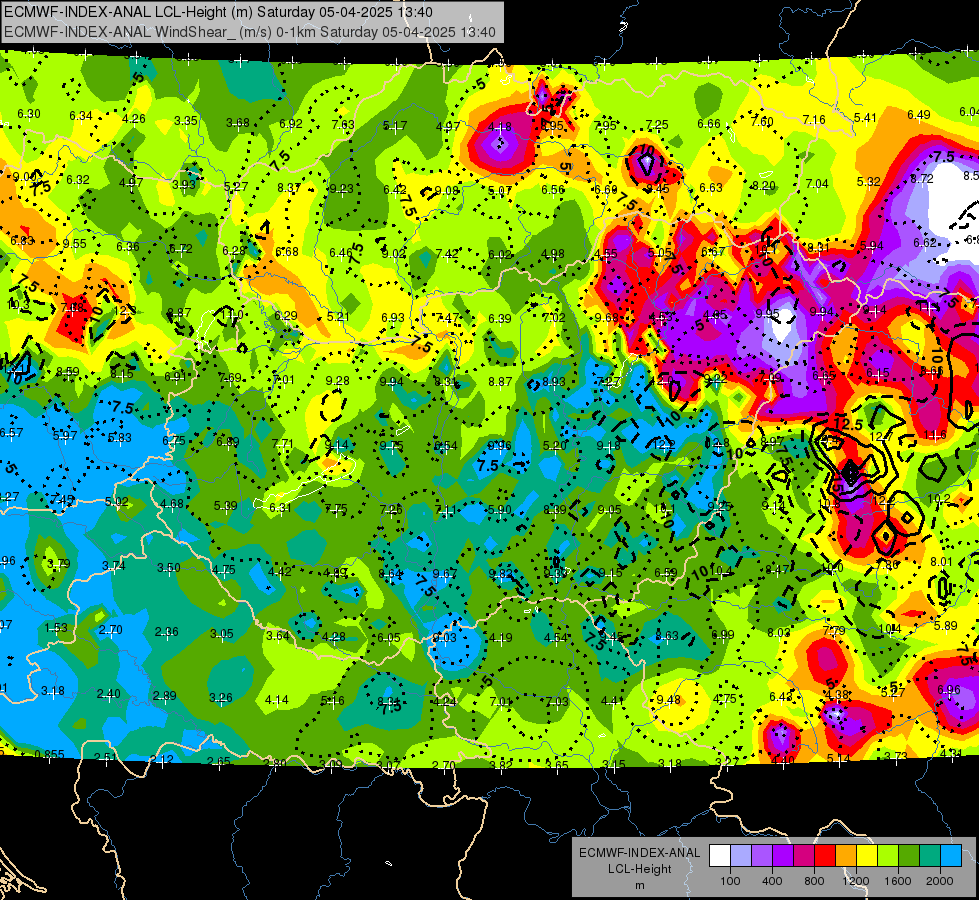Click the grid value 6.93
Screen dimensions: 979x900
[393, 318]
